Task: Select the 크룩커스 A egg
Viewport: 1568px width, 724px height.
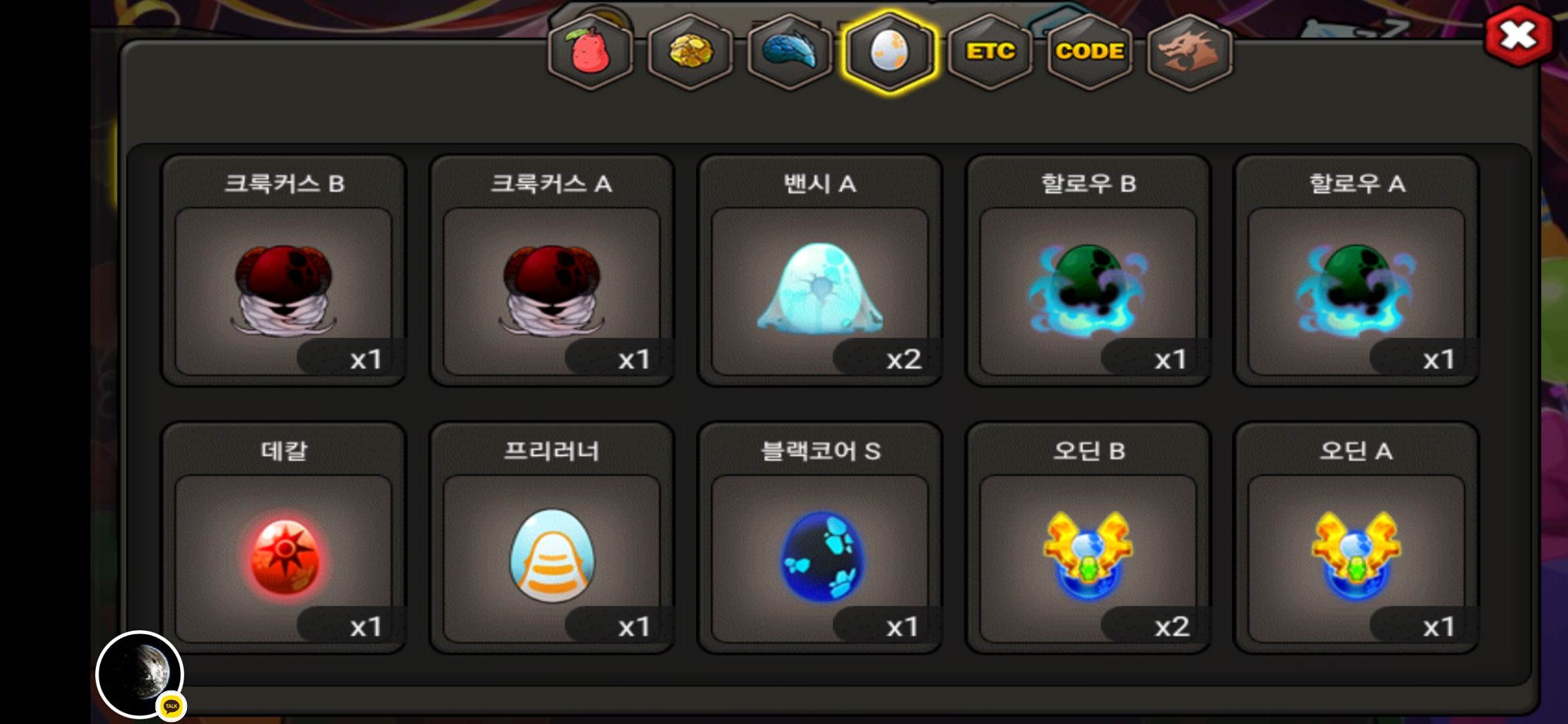Action: tap(551, 271)
